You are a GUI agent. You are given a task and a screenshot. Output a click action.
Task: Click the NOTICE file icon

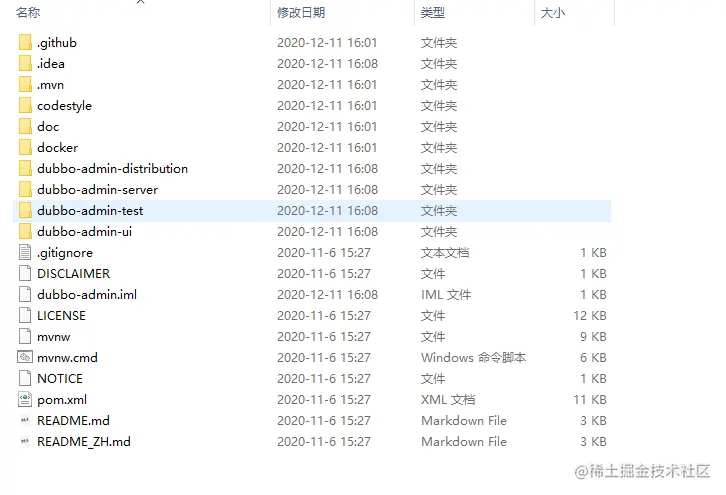(x=25, y=378)
